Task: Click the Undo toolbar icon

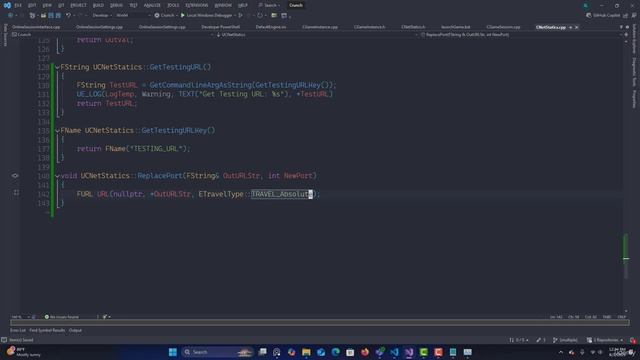Action: [x=68, y=16]
